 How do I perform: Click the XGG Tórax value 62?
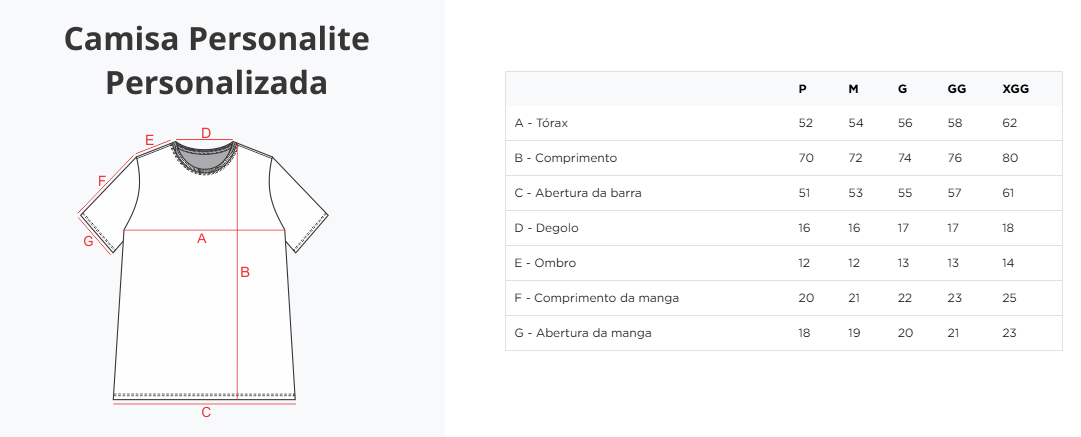coord(1010,123)
